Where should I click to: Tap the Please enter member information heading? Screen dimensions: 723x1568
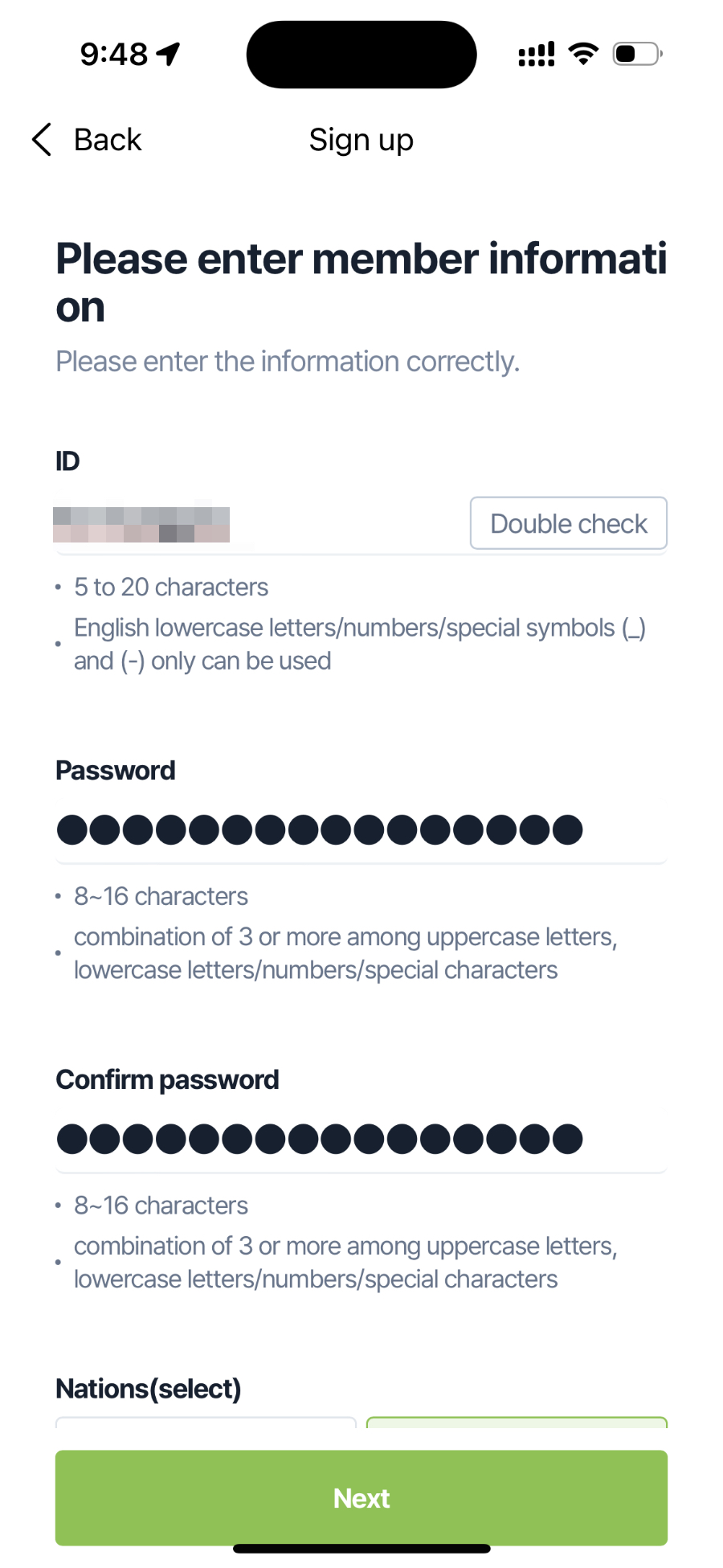(361, 282)
